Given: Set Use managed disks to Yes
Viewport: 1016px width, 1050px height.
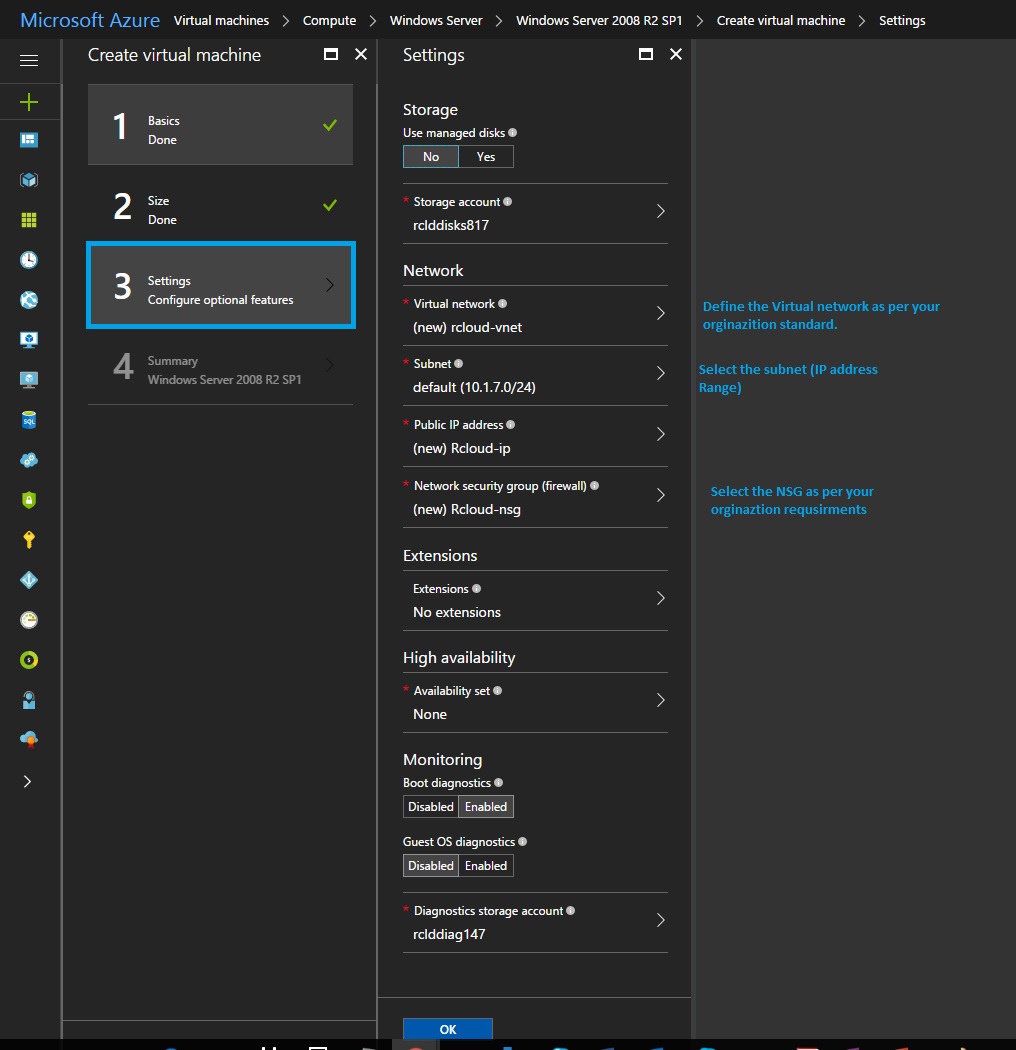Looking at the screenshot, I should click(486, 156).
